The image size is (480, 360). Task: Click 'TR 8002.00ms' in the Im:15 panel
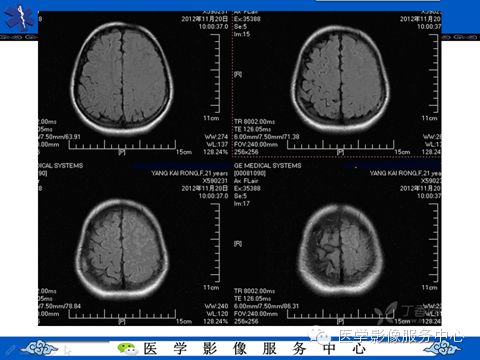[254, 121]
